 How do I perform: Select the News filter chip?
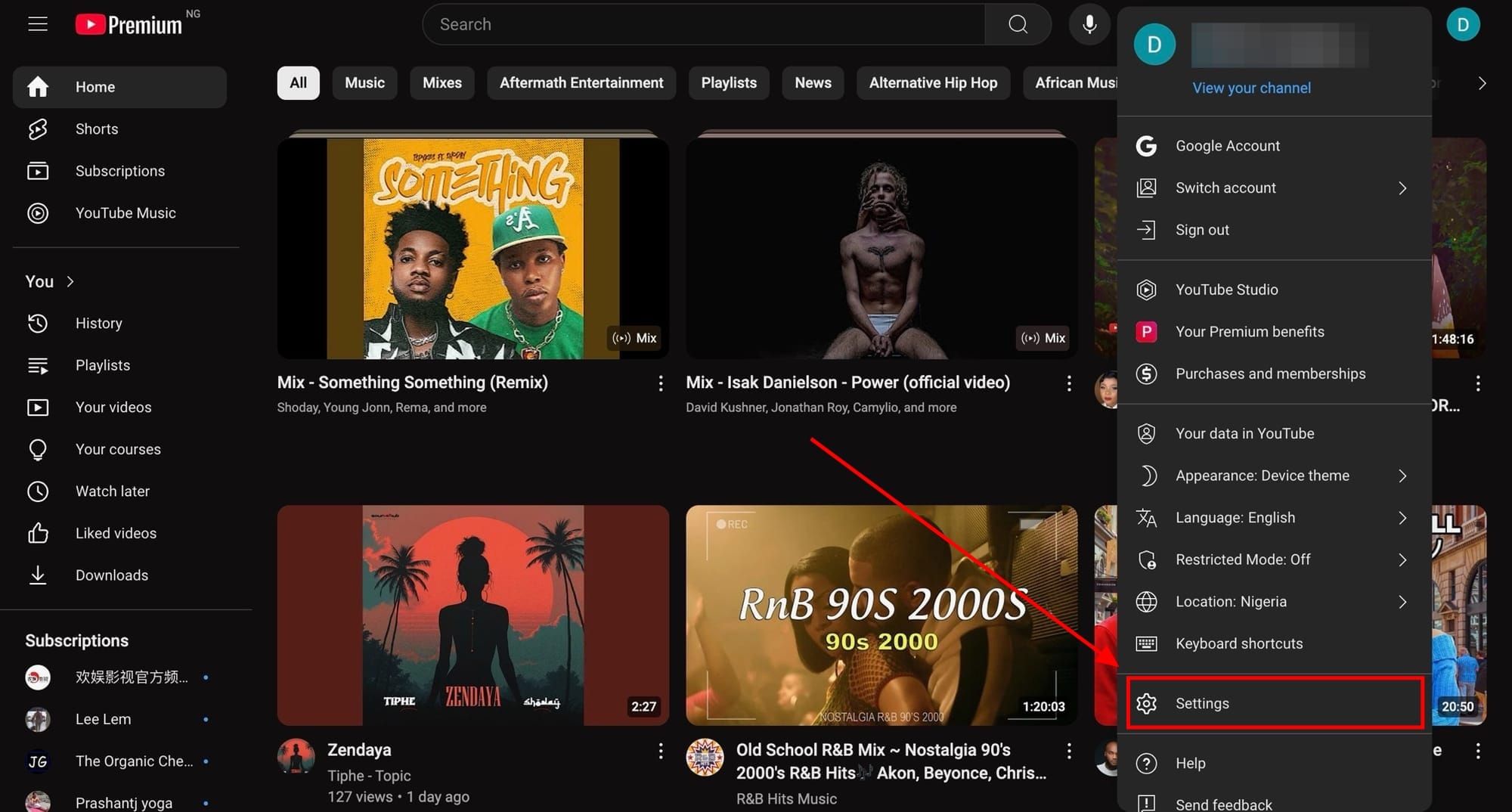point(813,83)
